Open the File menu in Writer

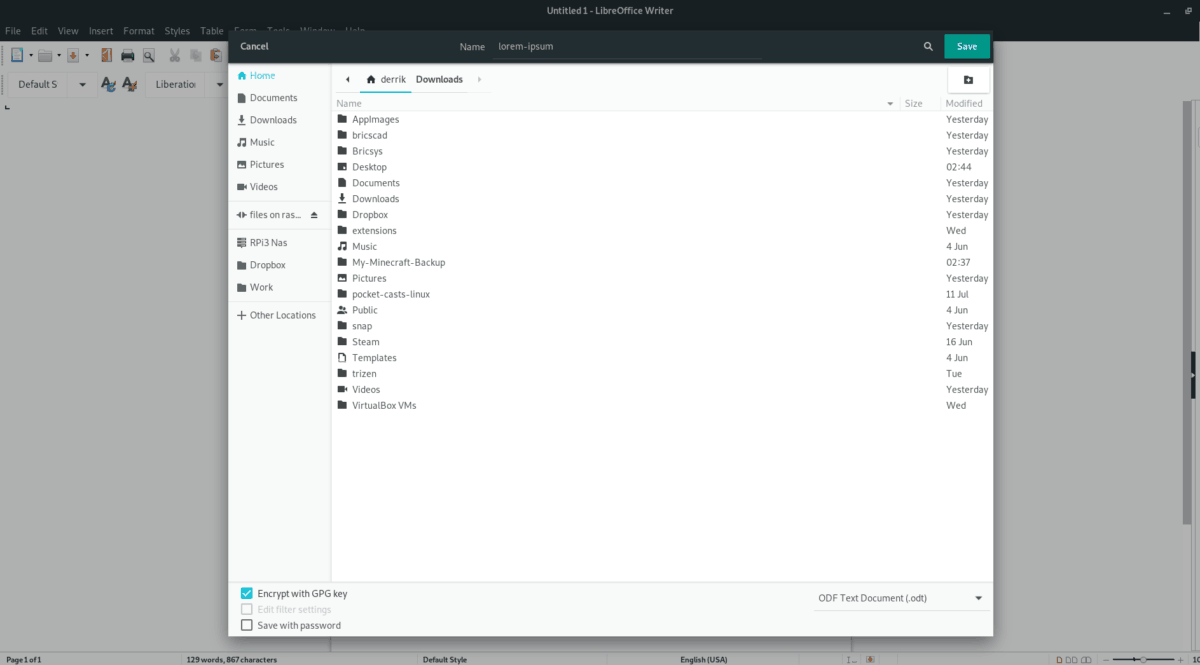pyautogui.click(x=13, y=31)
